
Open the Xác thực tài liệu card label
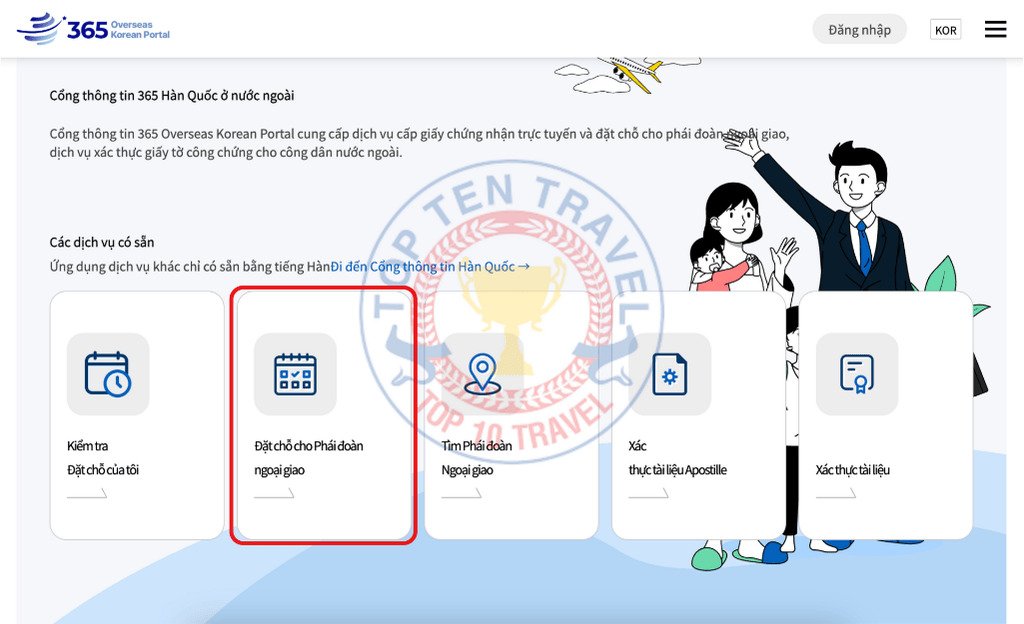pyautogui.click(x=853, y=470)
